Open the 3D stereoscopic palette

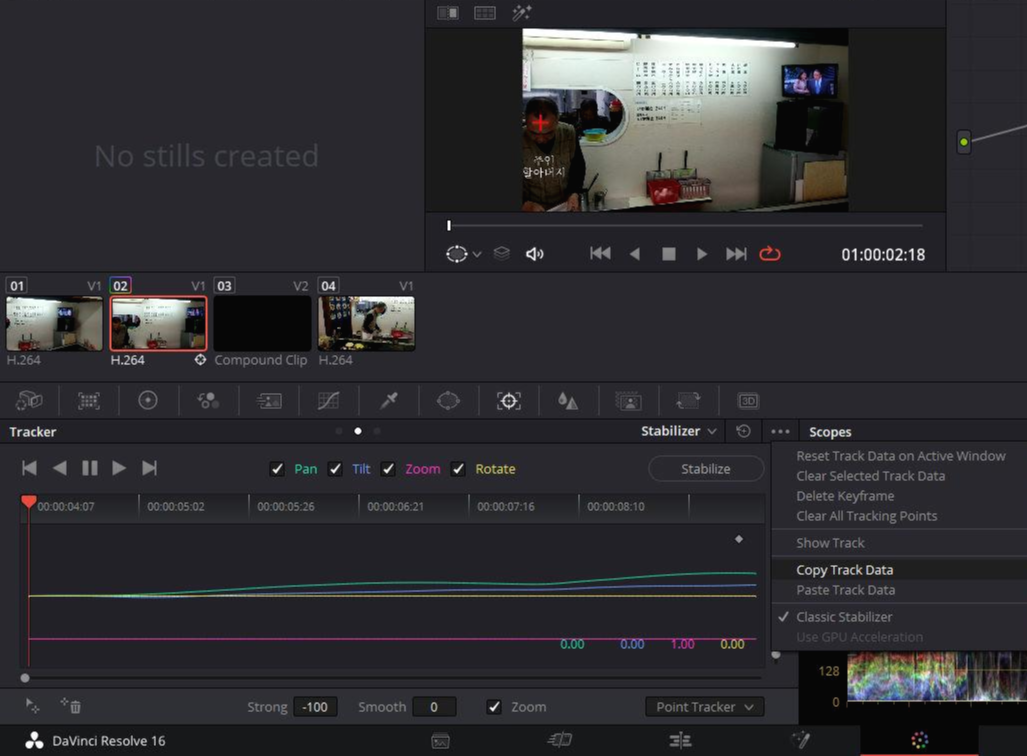[748, 400]
